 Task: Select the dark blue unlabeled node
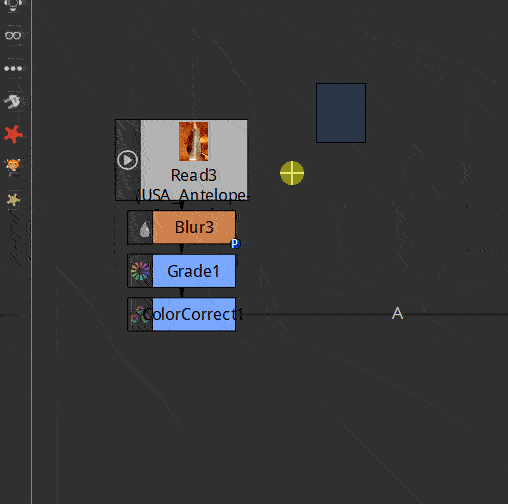pos(341,113)
